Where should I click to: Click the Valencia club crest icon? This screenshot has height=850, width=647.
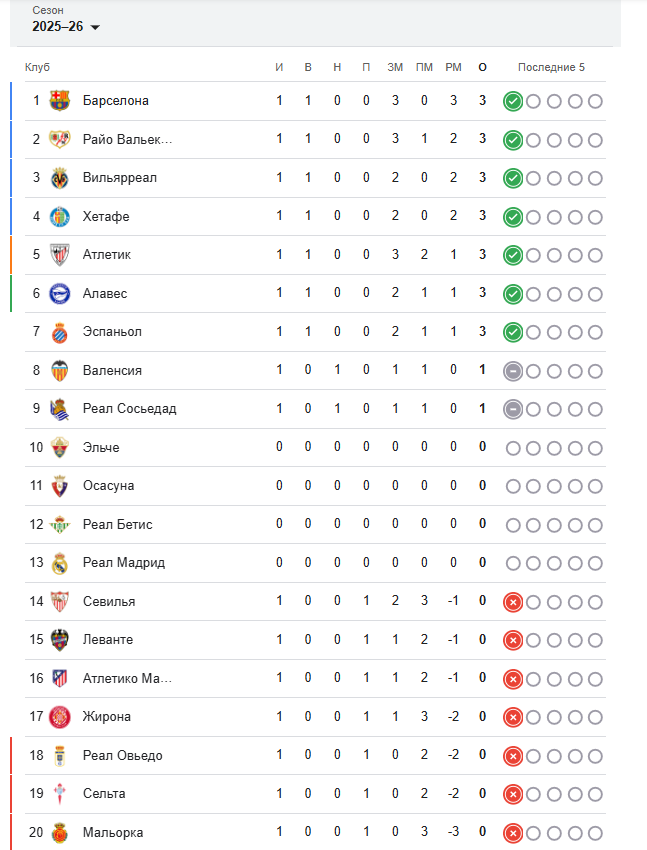click(60, 370)
